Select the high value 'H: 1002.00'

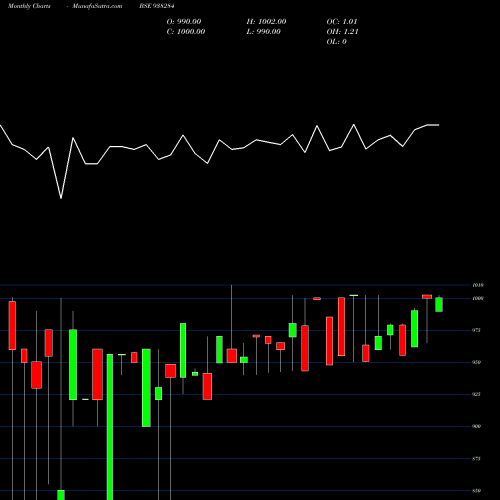point(266,22)
